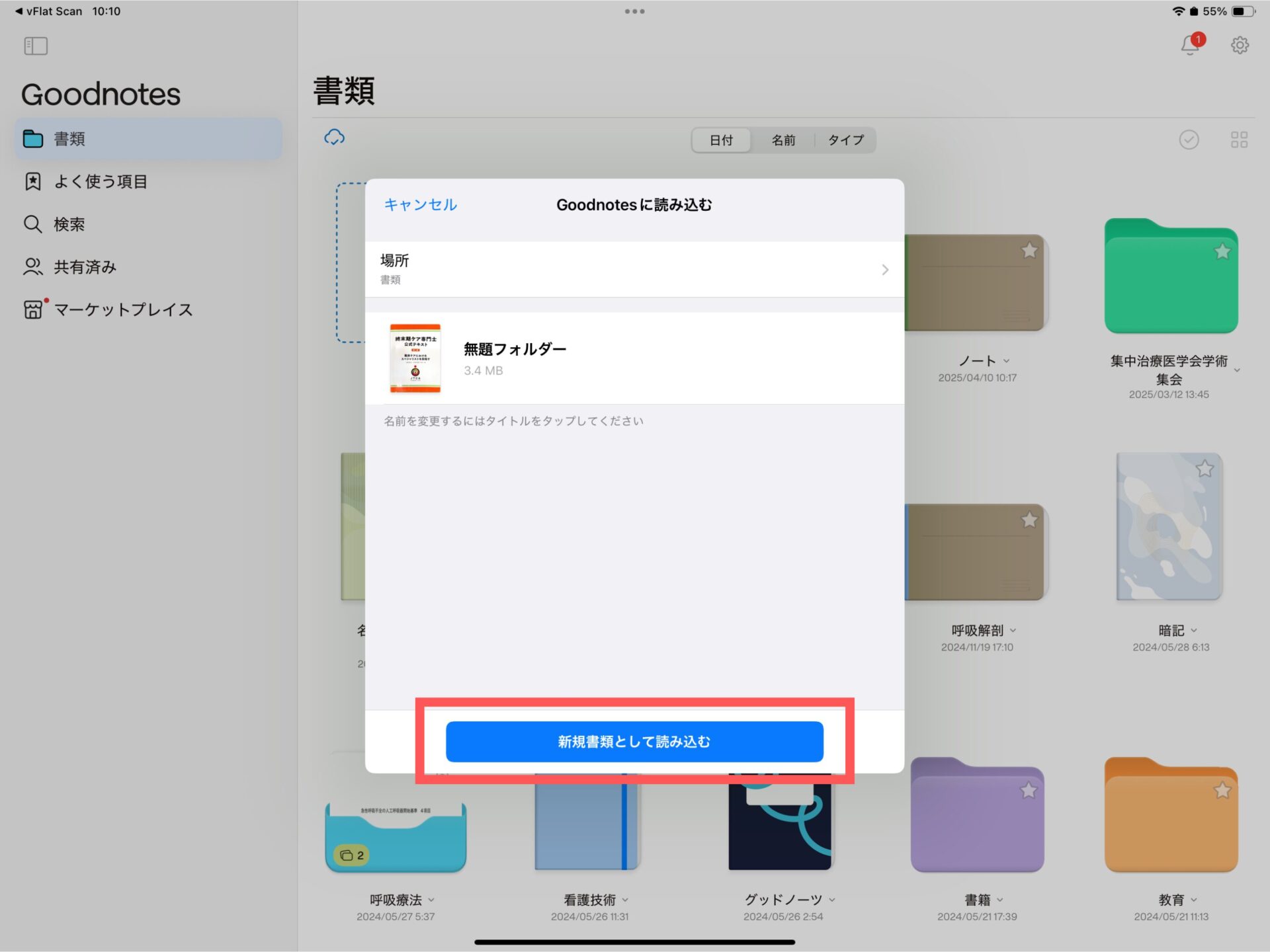1270x952 pixels.
Task: Click the 2025/04/10 10:17 date text
Action: coord(977,378)
